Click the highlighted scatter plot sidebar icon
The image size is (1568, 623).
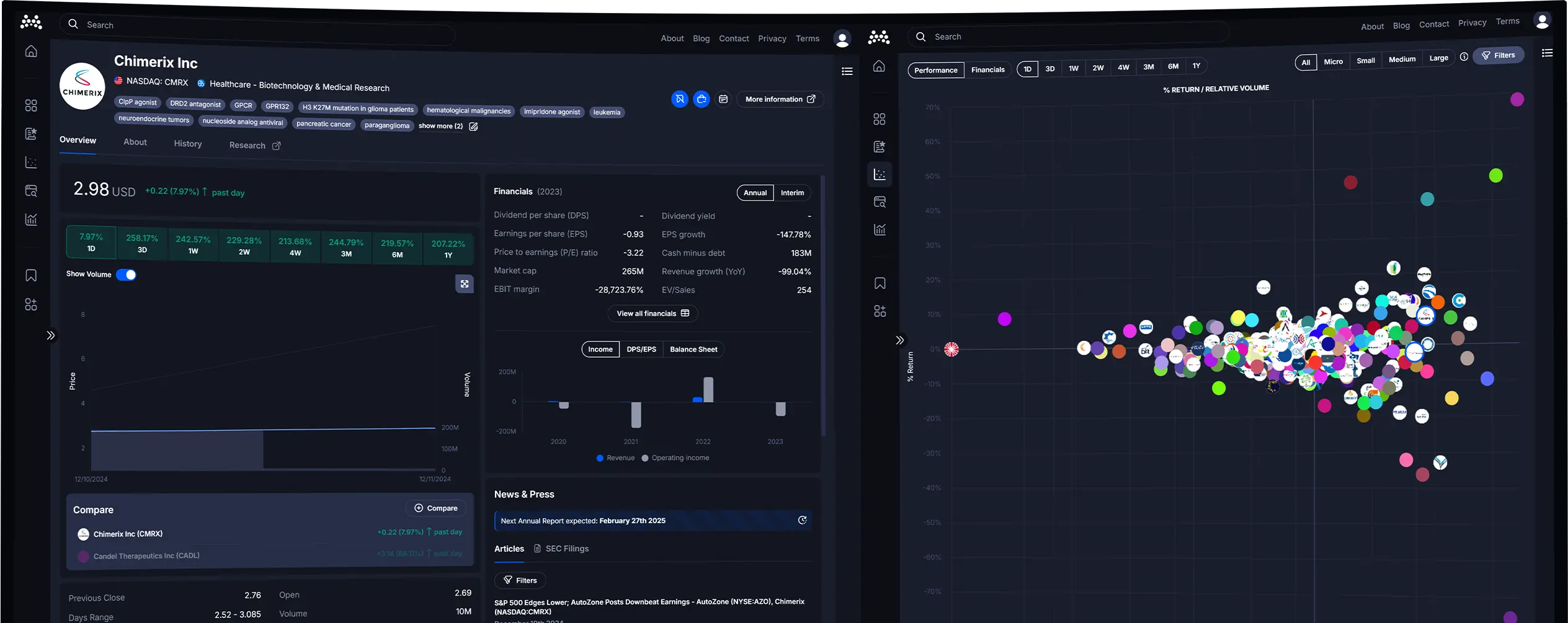pos(880,175)
